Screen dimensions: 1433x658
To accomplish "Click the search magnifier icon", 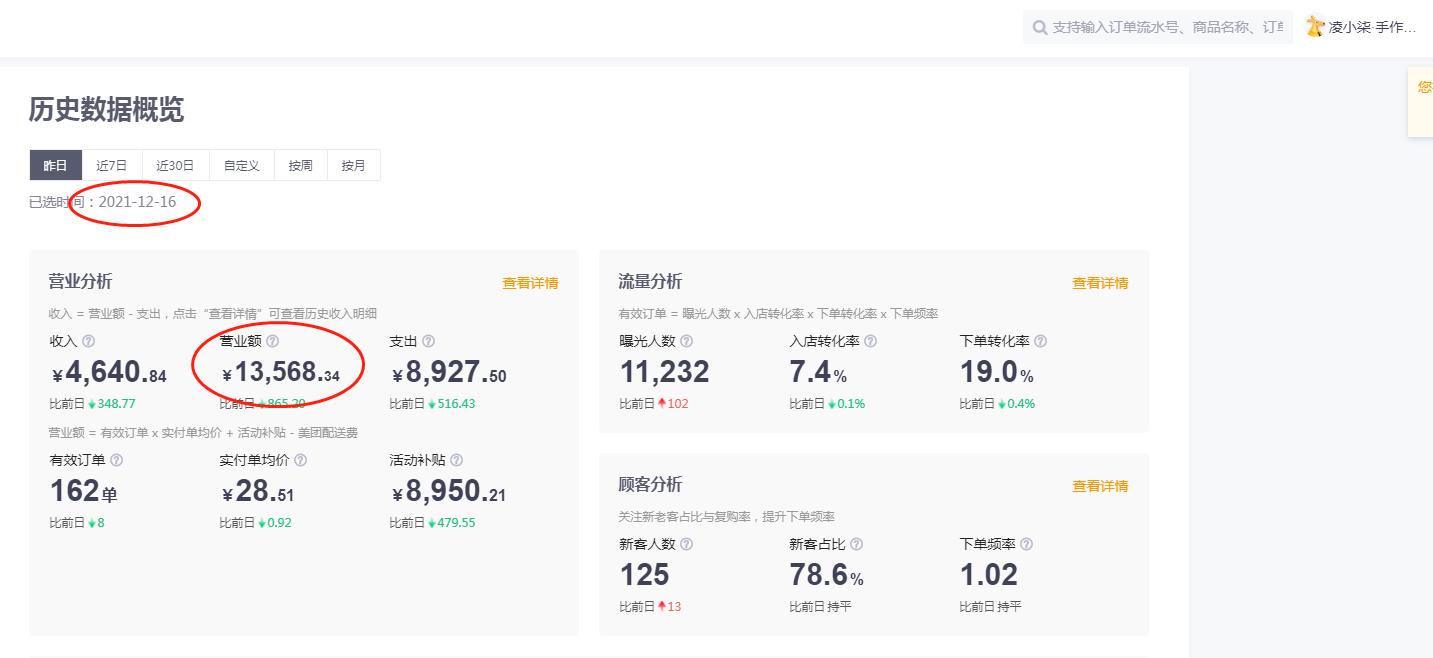I will coord(1040,27).
